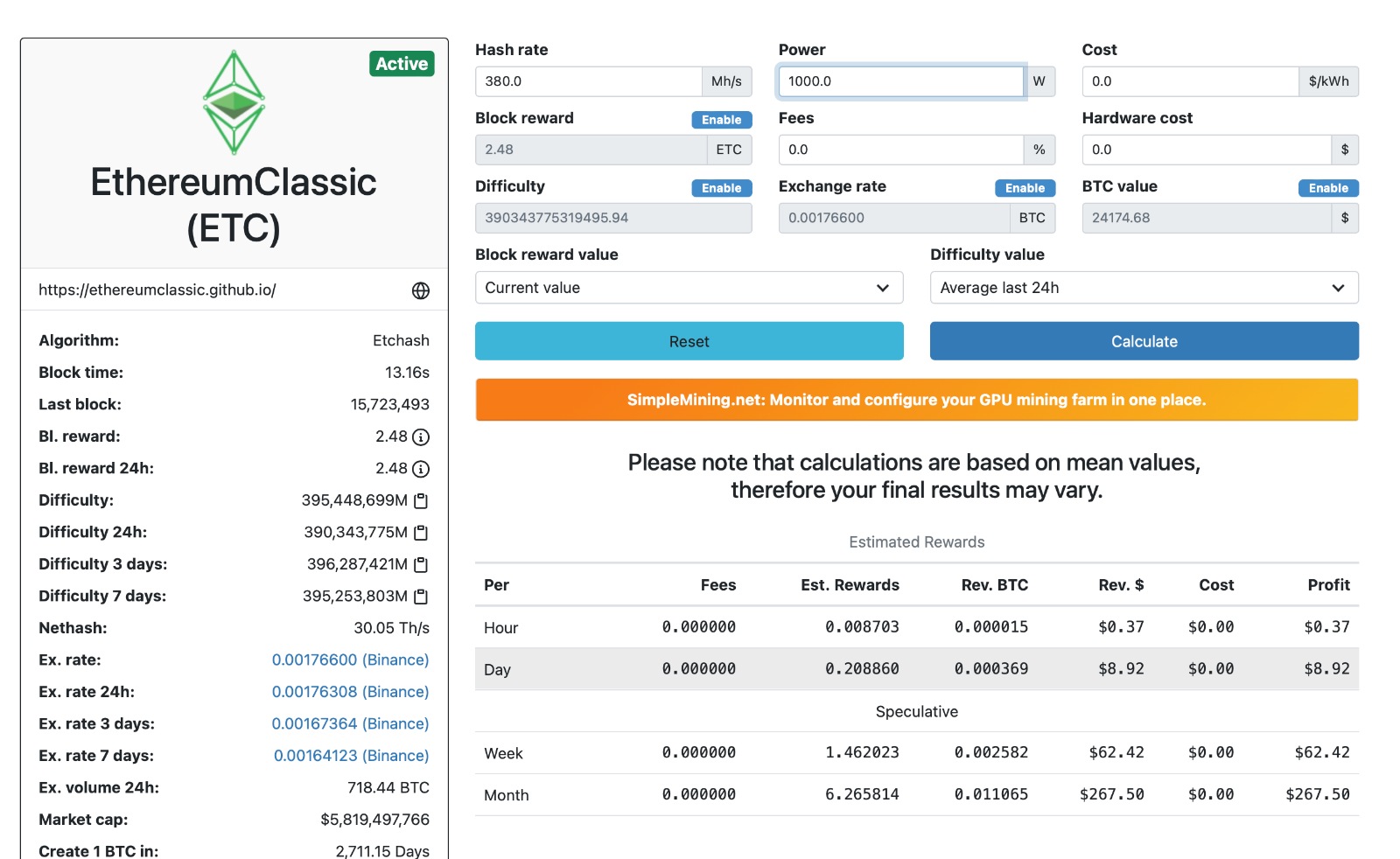Screen dimensions: 1400x859
Task: Open the Ex. rate 3 days Binance link
Action: pyautogui.click(x=350, y=723)
